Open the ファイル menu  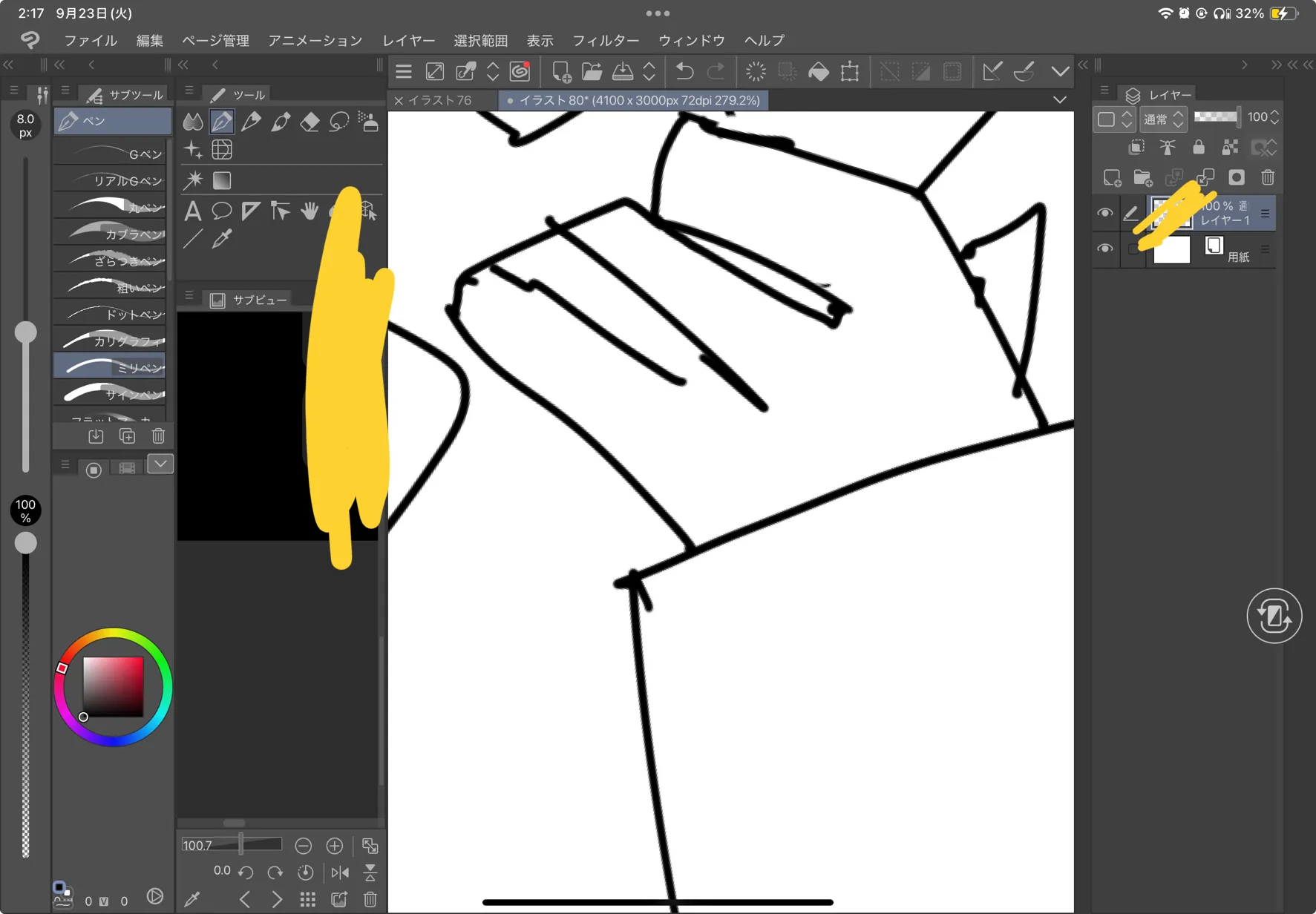click(91, 40)
